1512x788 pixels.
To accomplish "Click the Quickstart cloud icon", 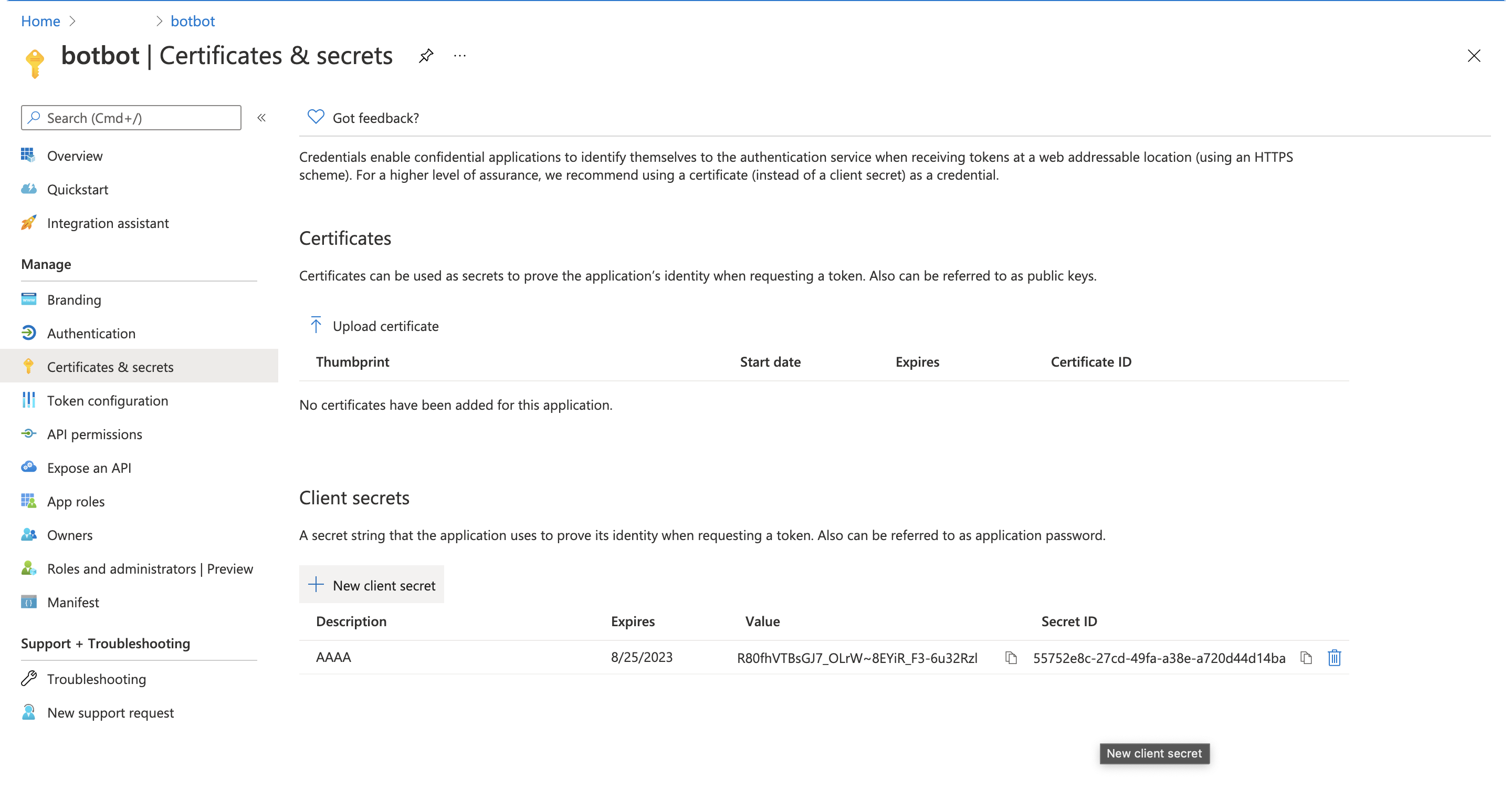I will point(28,189).
